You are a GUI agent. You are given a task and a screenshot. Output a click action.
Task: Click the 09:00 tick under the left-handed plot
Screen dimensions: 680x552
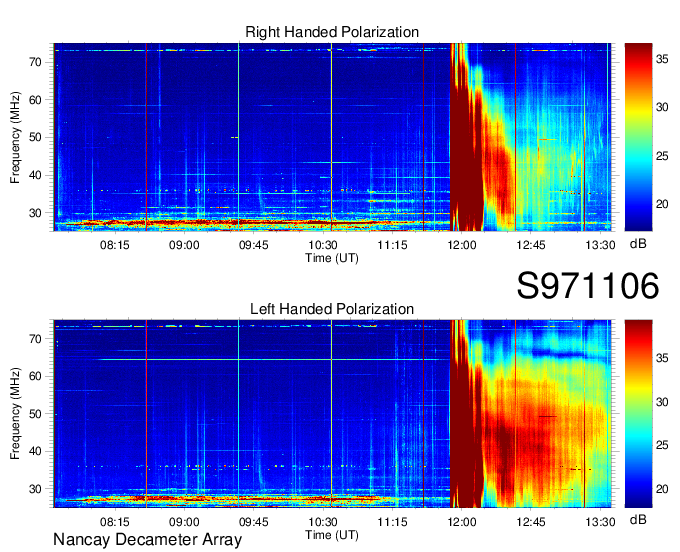tap(184, 522)
